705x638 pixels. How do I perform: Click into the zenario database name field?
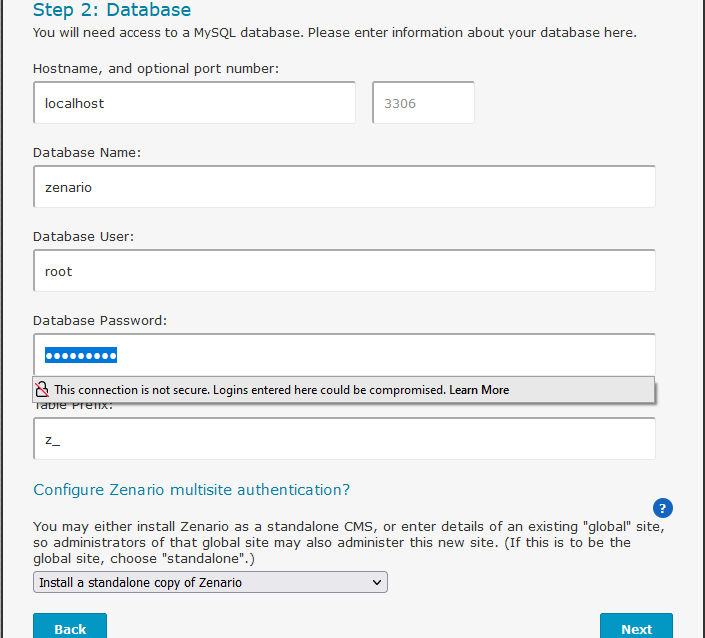point(344,187)
